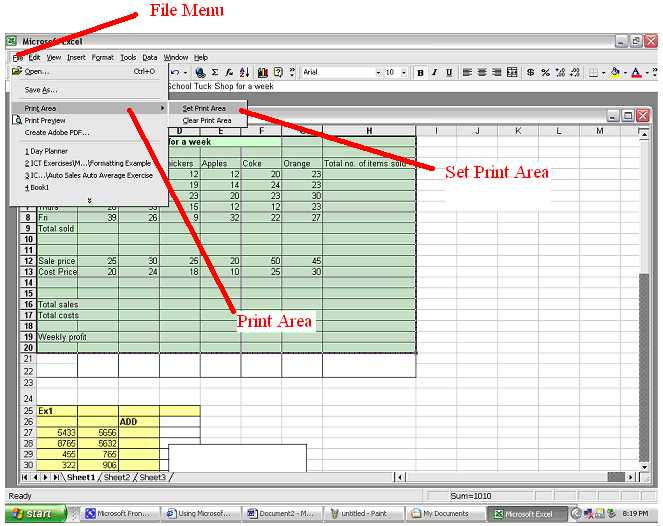Apply the yellow Fill Color bucket

pyautogui.click(x=615, y=73)
